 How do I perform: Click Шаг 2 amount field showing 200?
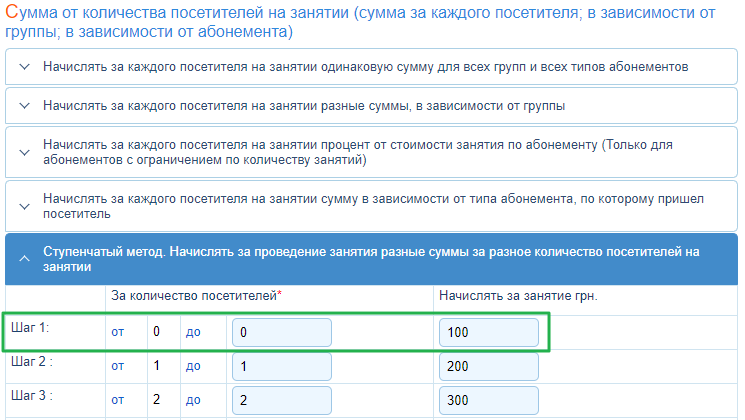pyautogui.click(x=488, y=367)
